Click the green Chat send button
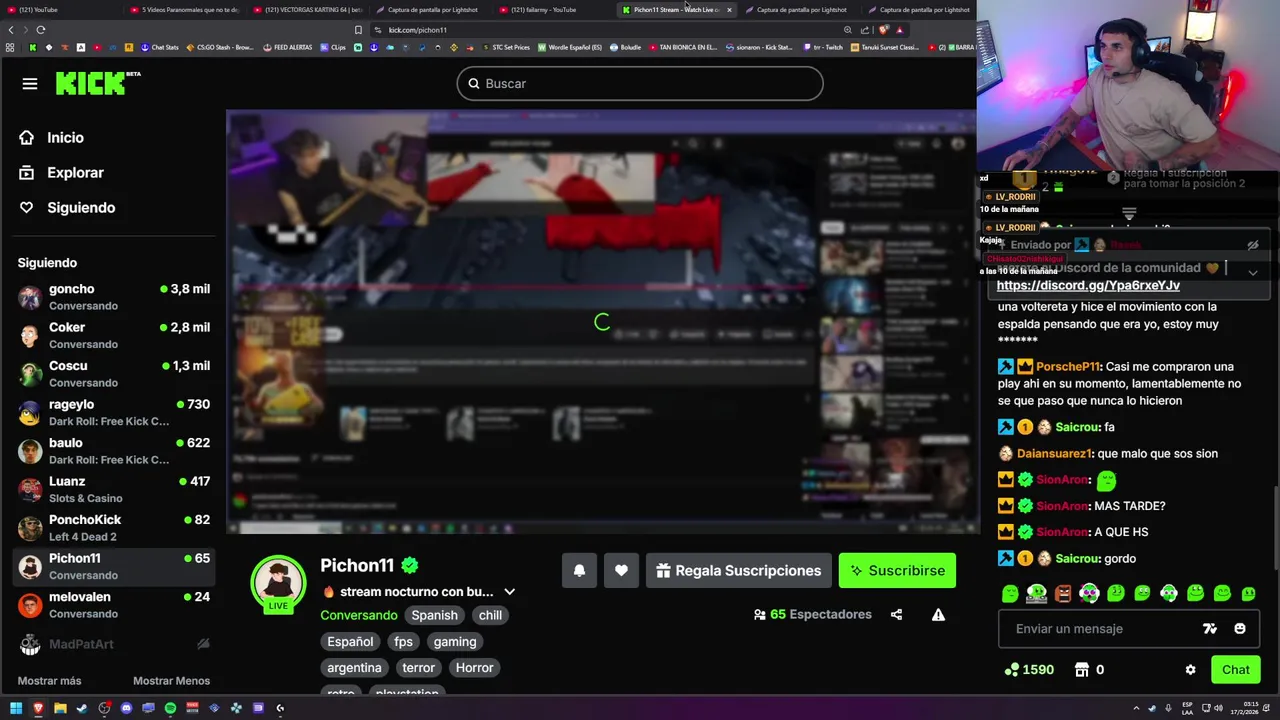This screenshot has width=1280, height=720. tap(1235, 670)
